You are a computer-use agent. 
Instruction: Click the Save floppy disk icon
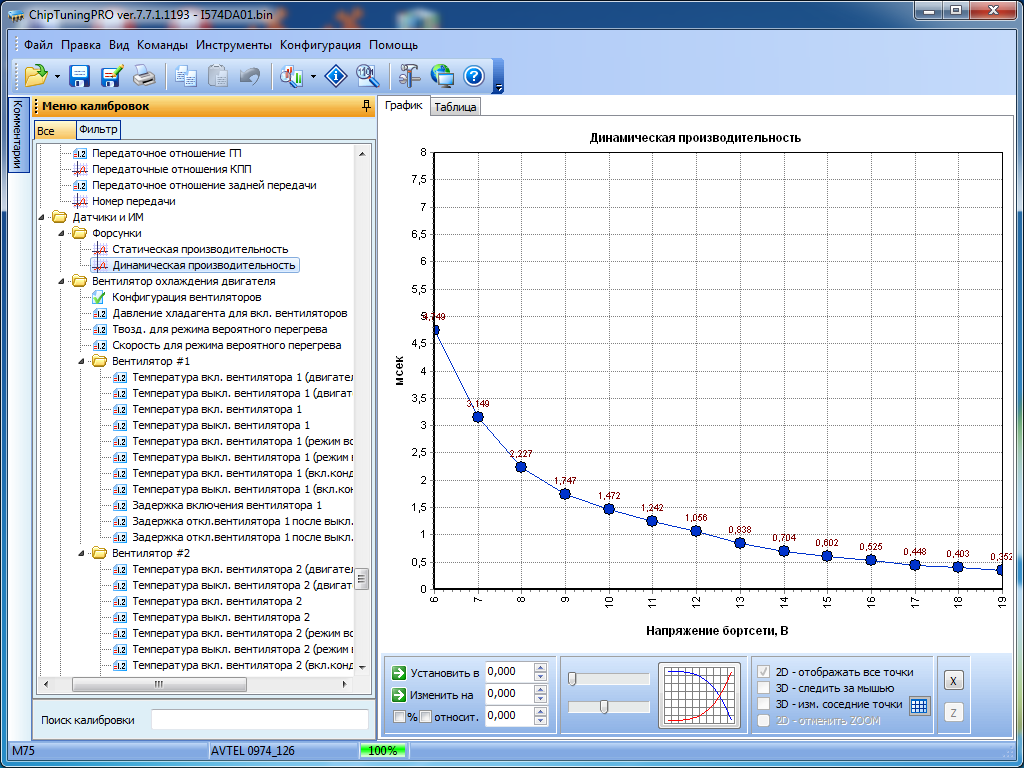(80, 75)
